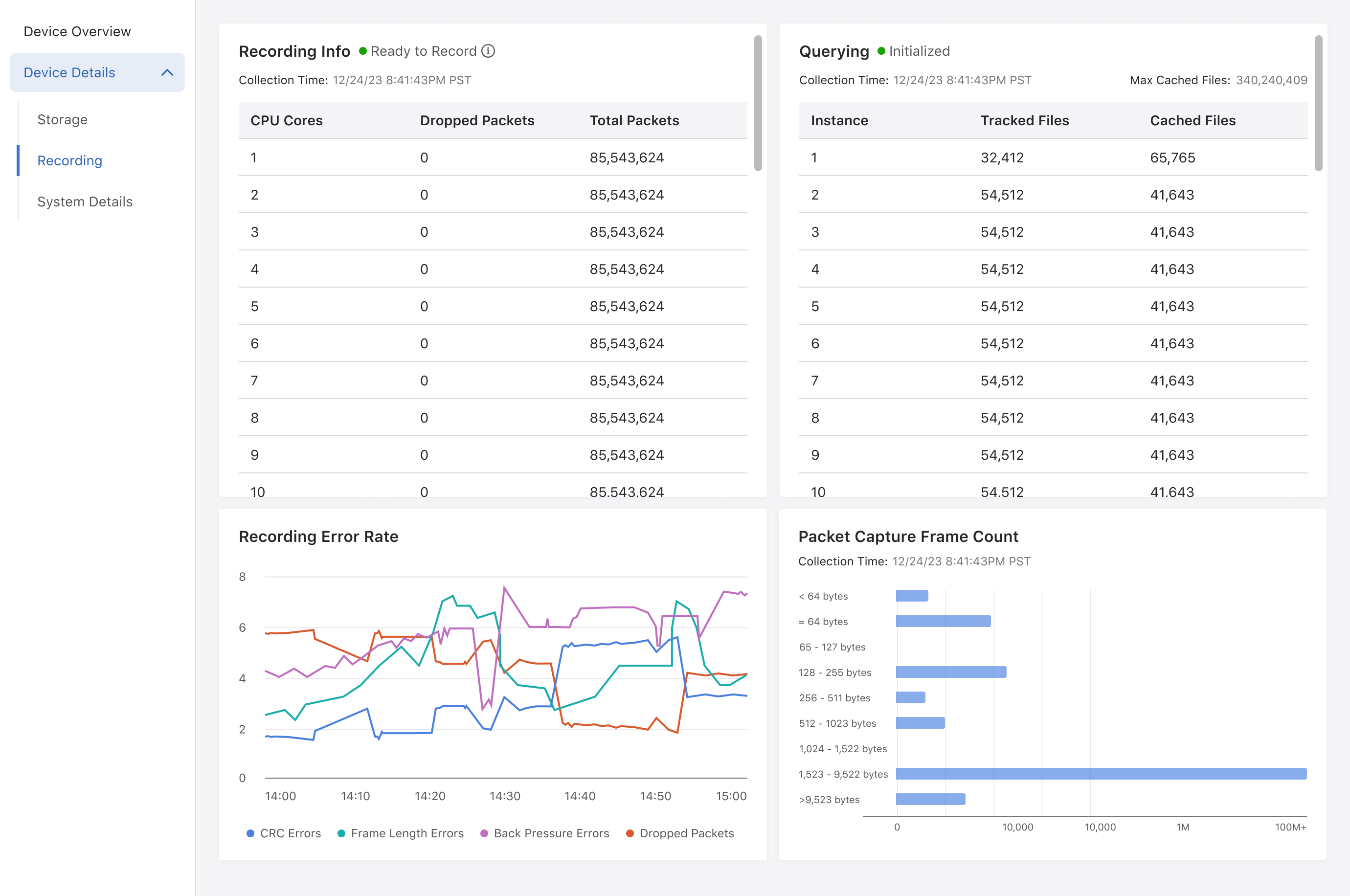
Task: Click Tracked Files value 32,412
Action: point(1002,157)
